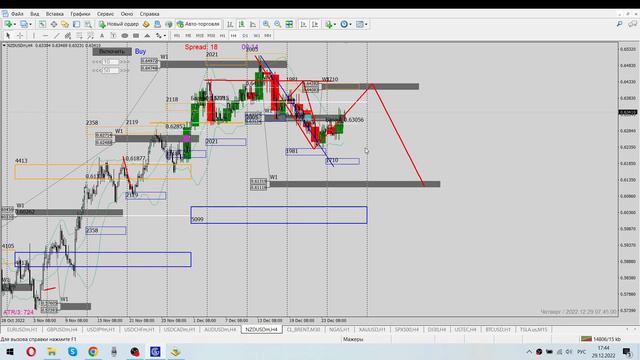Screen dimensions: 640x360
Task: Open the Сервис menu
Action: [x=105, y=14]
